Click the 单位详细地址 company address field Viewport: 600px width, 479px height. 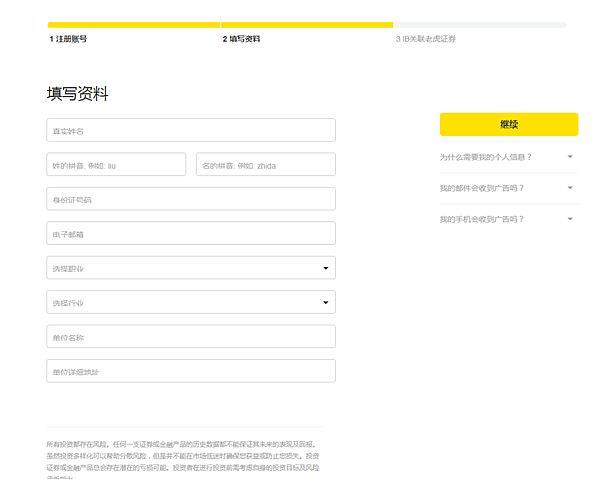click(x=191, y=371)
